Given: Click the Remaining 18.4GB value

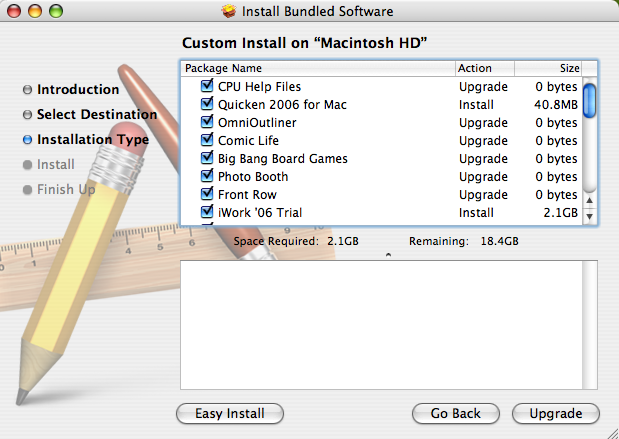Looking at the screenshot, I should [499, 241].
